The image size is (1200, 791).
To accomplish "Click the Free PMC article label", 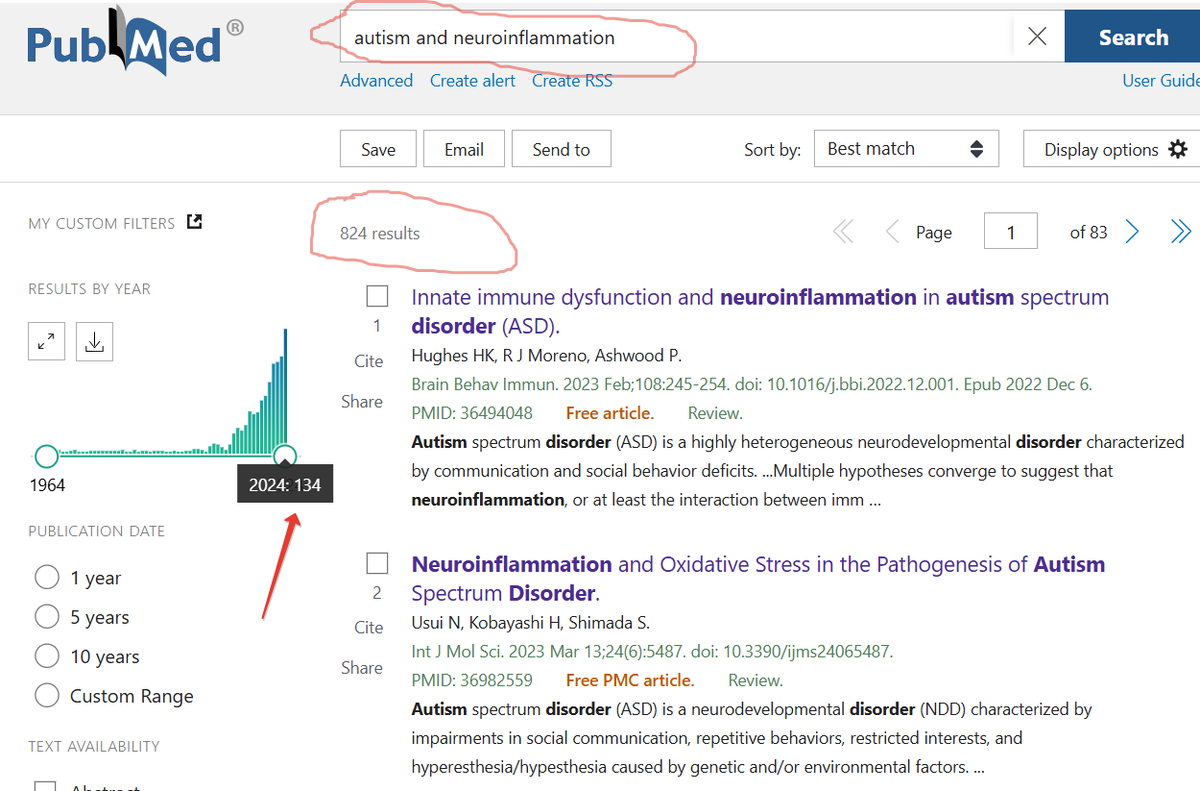I will point(629,680).
